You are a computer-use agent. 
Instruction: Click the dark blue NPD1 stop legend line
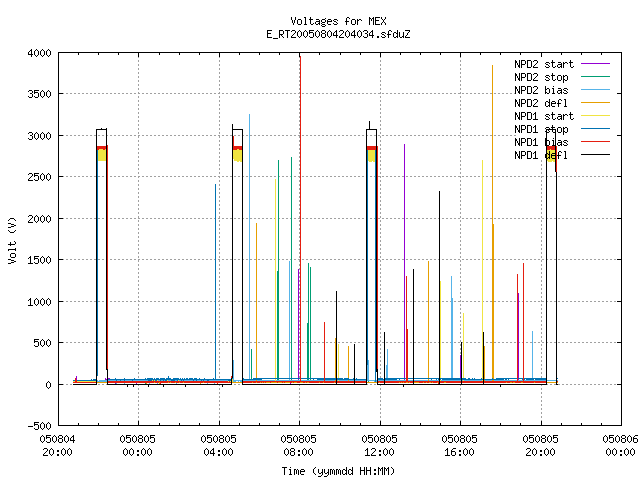click(x=596, y=129)
